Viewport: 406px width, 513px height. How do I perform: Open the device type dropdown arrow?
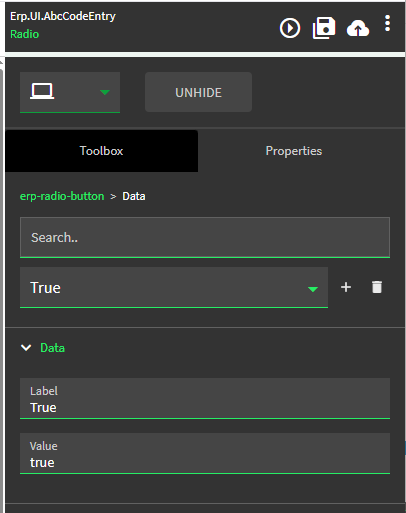coord(105,92)
